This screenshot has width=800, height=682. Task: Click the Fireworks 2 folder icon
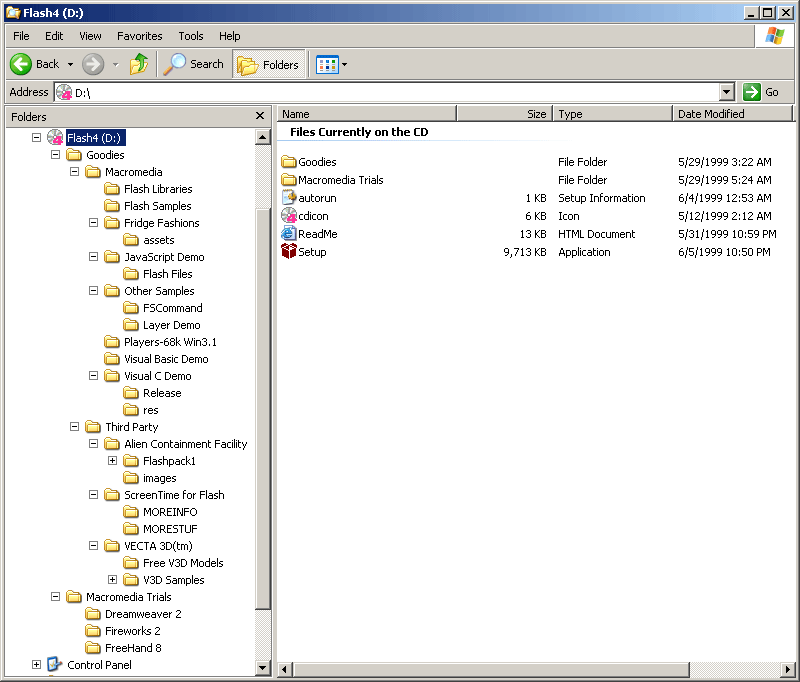click(x=93, y=630)
